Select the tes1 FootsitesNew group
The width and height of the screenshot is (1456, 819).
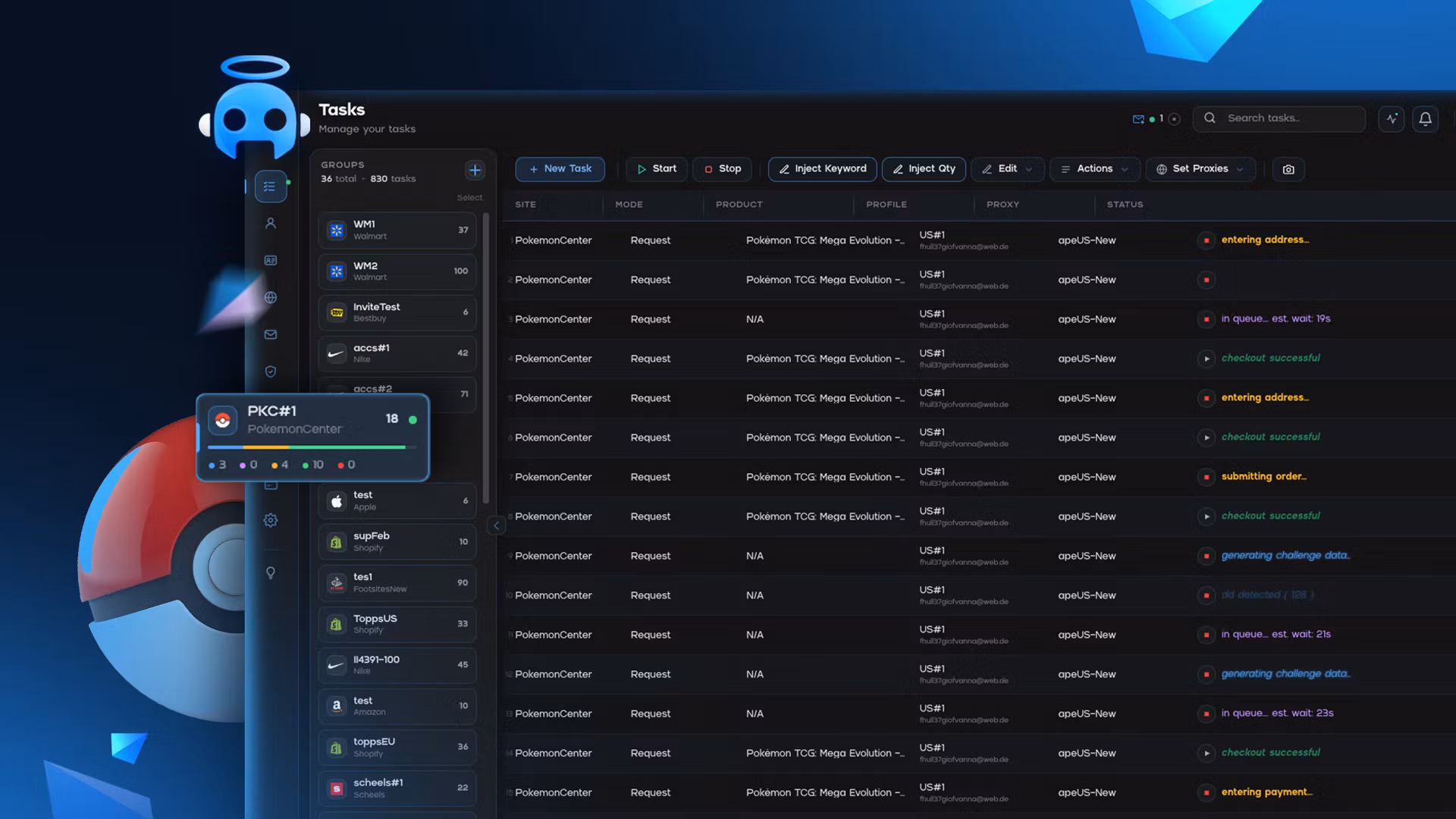(397, 583)
